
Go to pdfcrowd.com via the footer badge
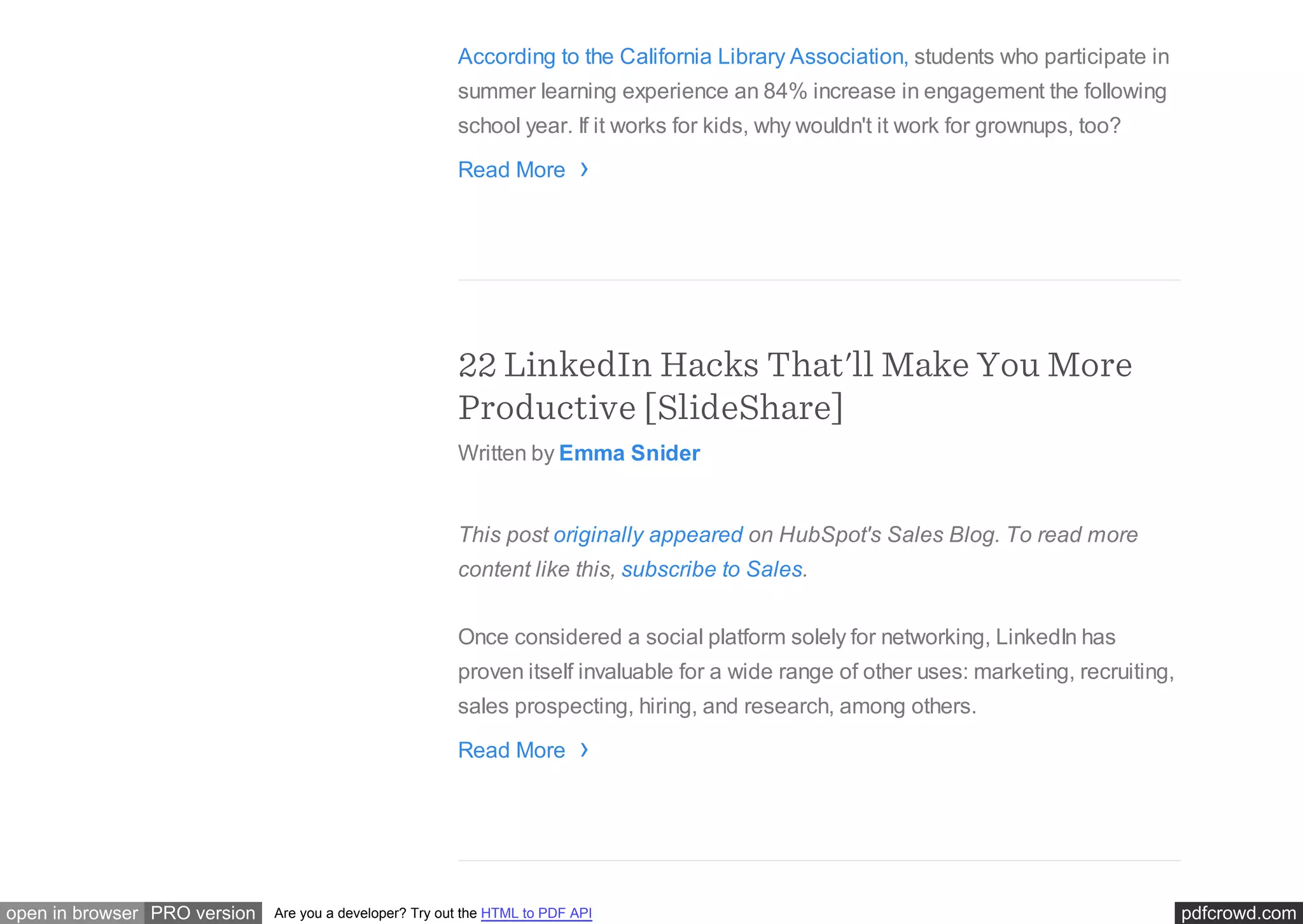tap(1238, 913)
